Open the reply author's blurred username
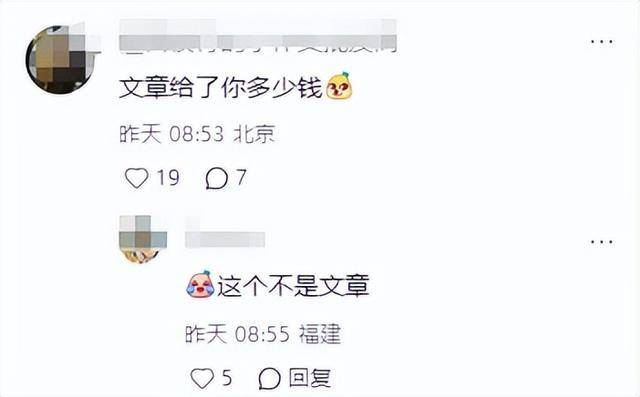 pos(225,240)
